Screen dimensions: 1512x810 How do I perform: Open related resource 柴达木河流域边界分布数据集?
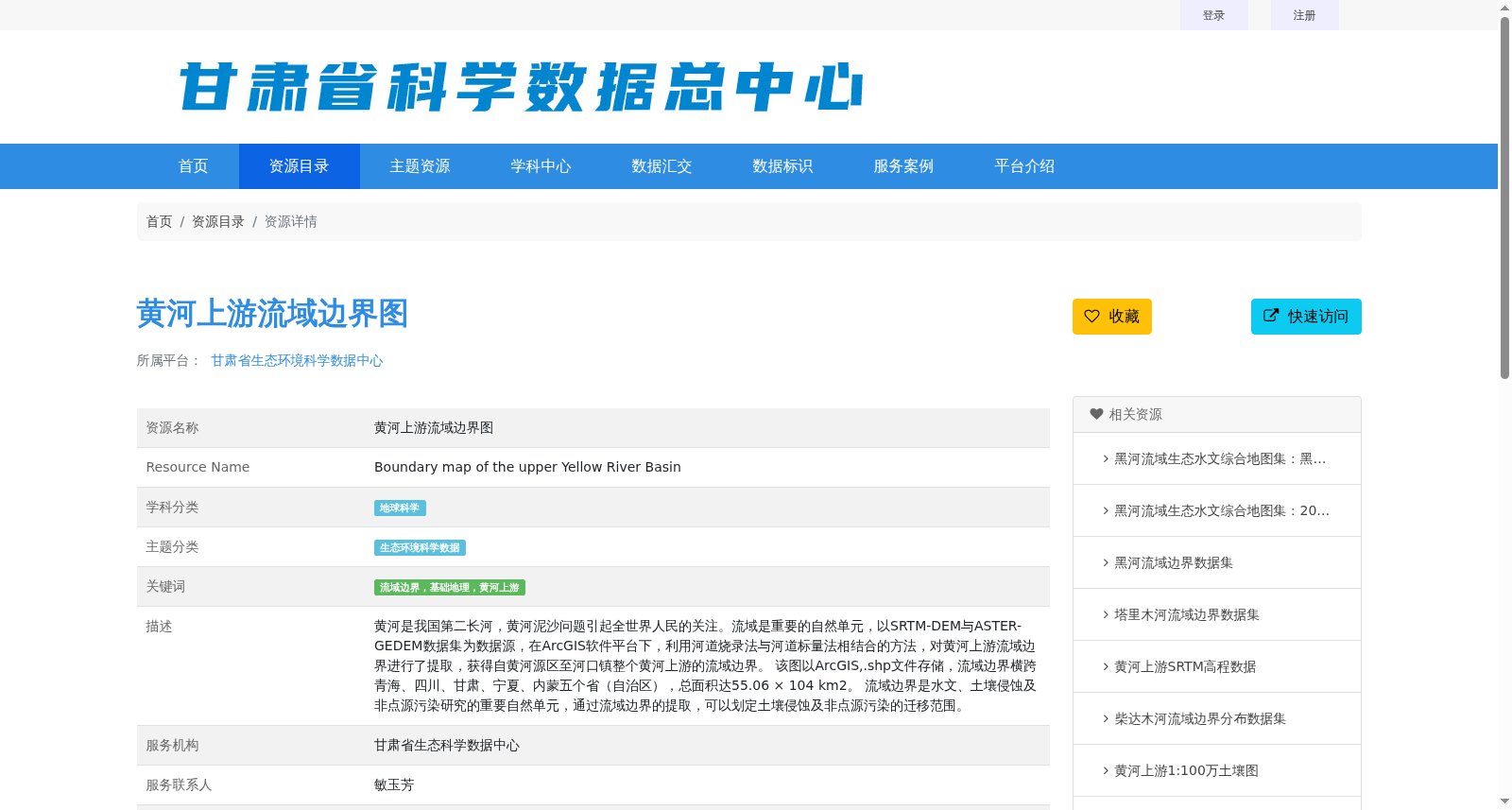pos(1200,718)
